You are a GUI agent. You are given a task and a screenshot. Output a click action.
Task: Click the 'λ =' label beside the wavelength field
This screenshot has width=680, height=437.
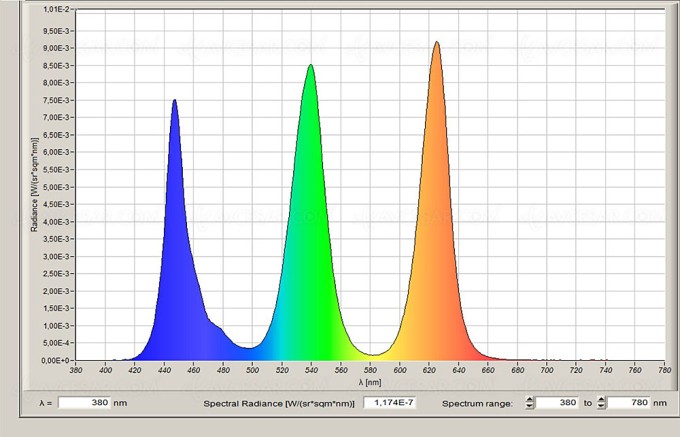pos(46,403)
